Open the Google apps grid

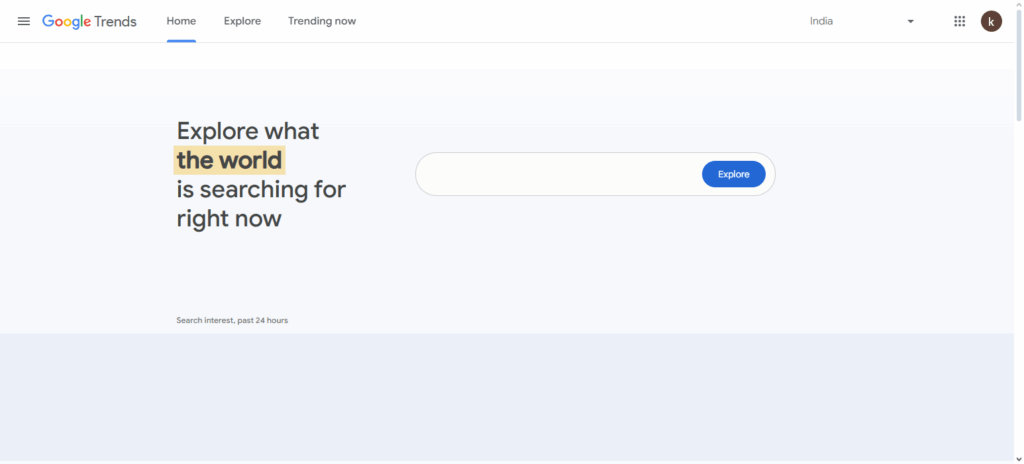pos(960,21)
